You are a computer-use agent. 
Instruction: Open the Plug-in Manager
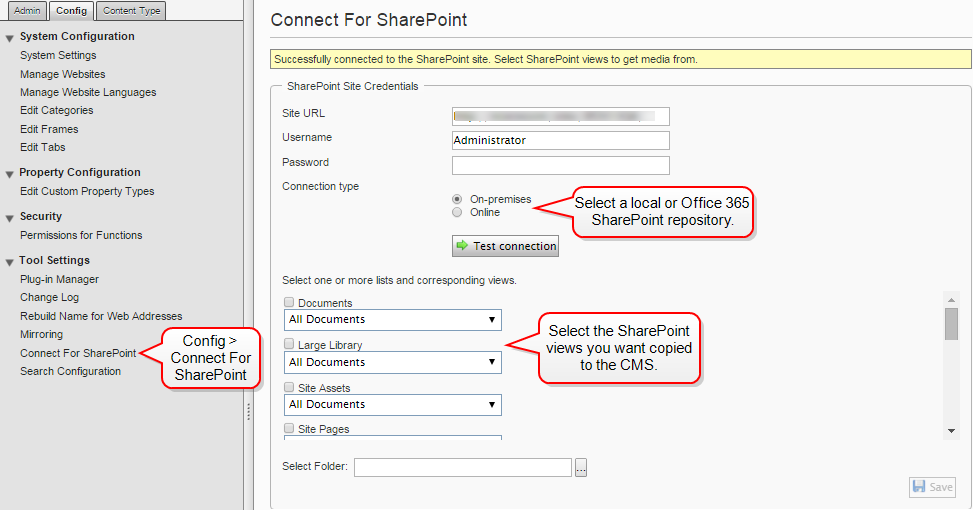59,279
